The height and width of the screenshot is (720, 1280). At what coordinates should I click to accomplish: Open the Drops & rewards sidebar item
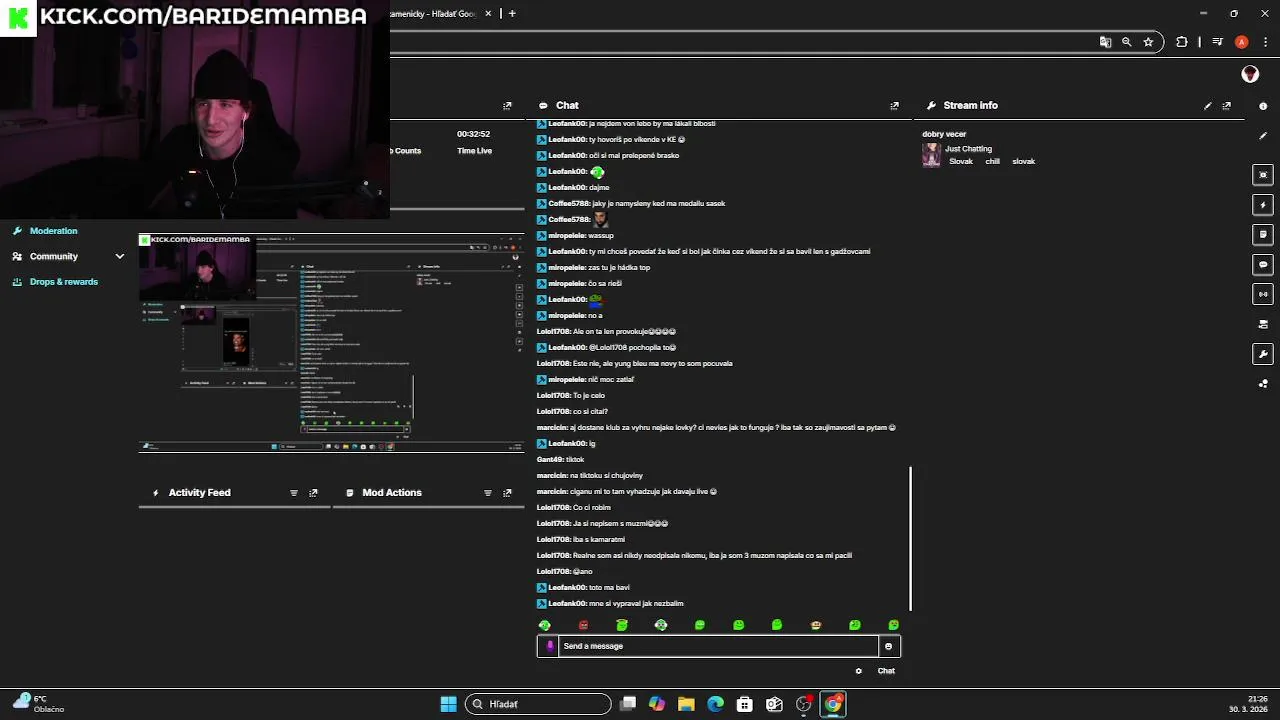(x=55, y=282)
